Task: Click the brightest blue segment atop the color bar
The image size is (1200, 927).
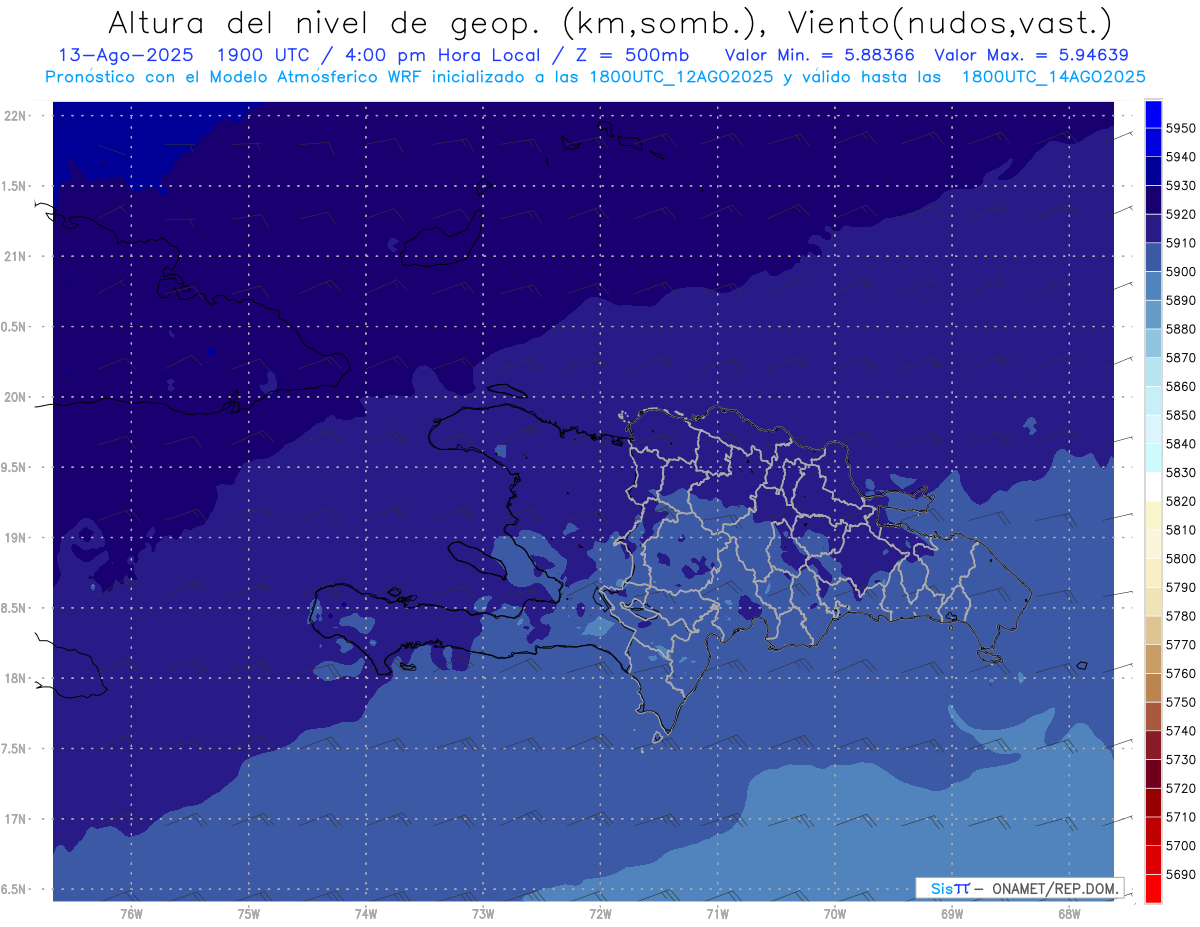Action: (1153, 114)
